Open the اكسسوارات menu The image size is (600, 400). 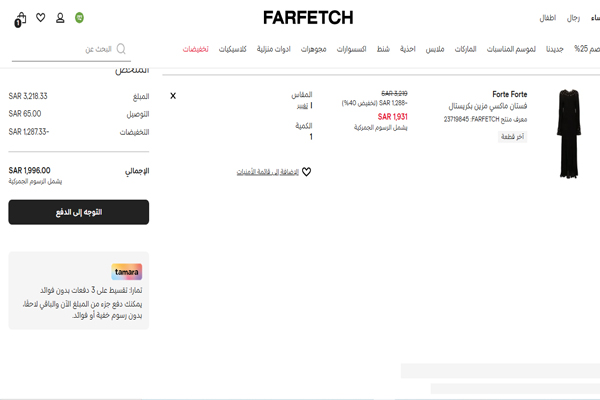tap(351, 49)
